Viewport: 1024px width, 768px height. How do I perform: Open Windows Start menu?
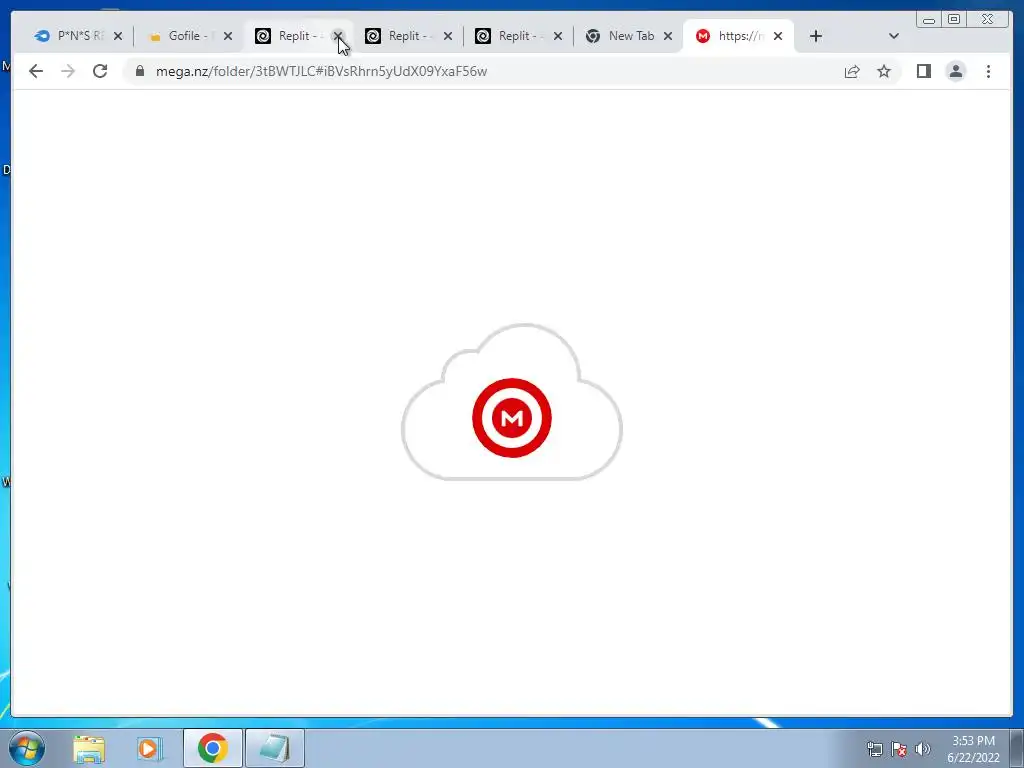pyautogui.click(x=27, y=748)
